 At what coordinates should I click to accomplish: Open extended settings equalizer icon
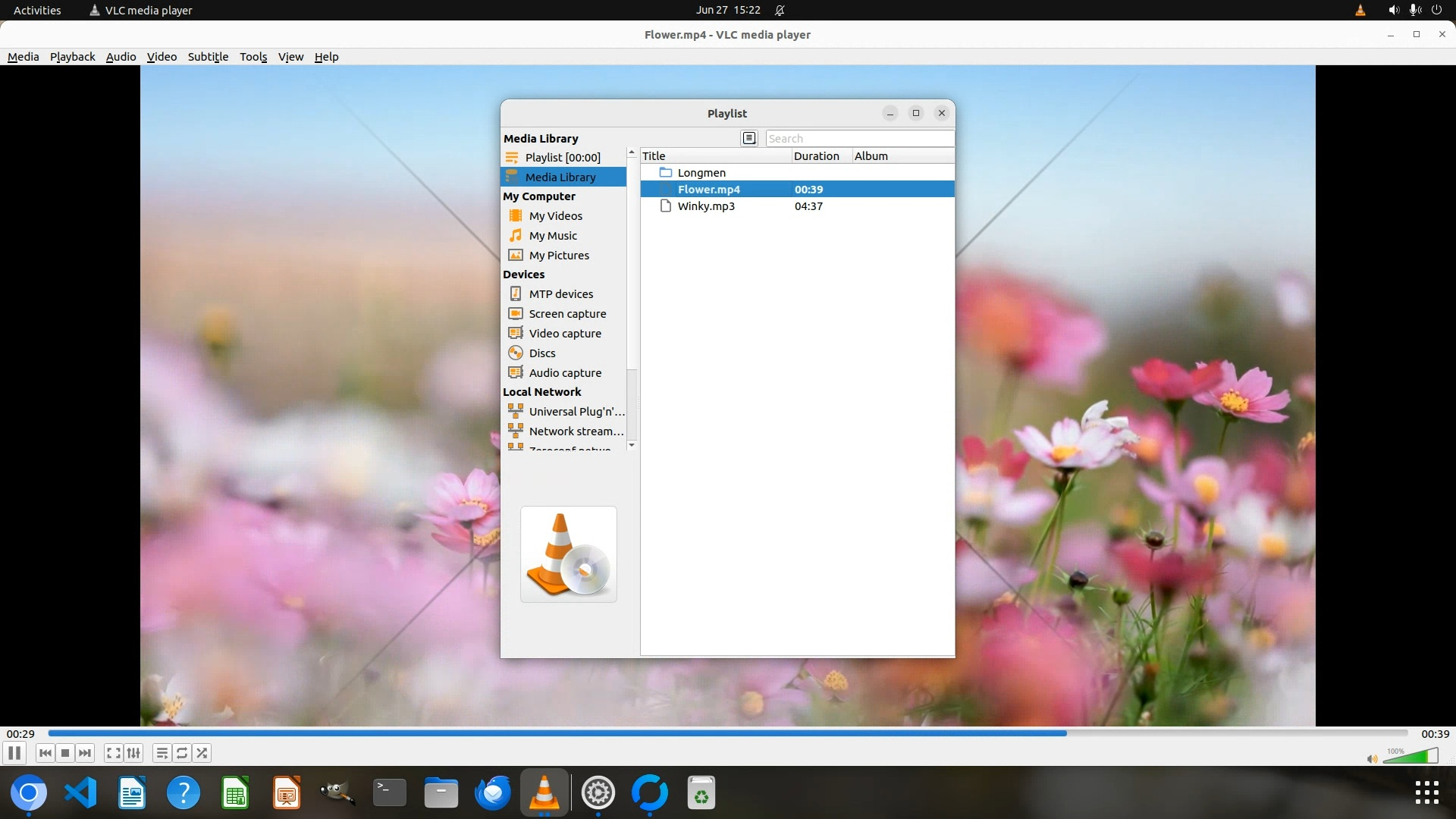tap(133, 753)
